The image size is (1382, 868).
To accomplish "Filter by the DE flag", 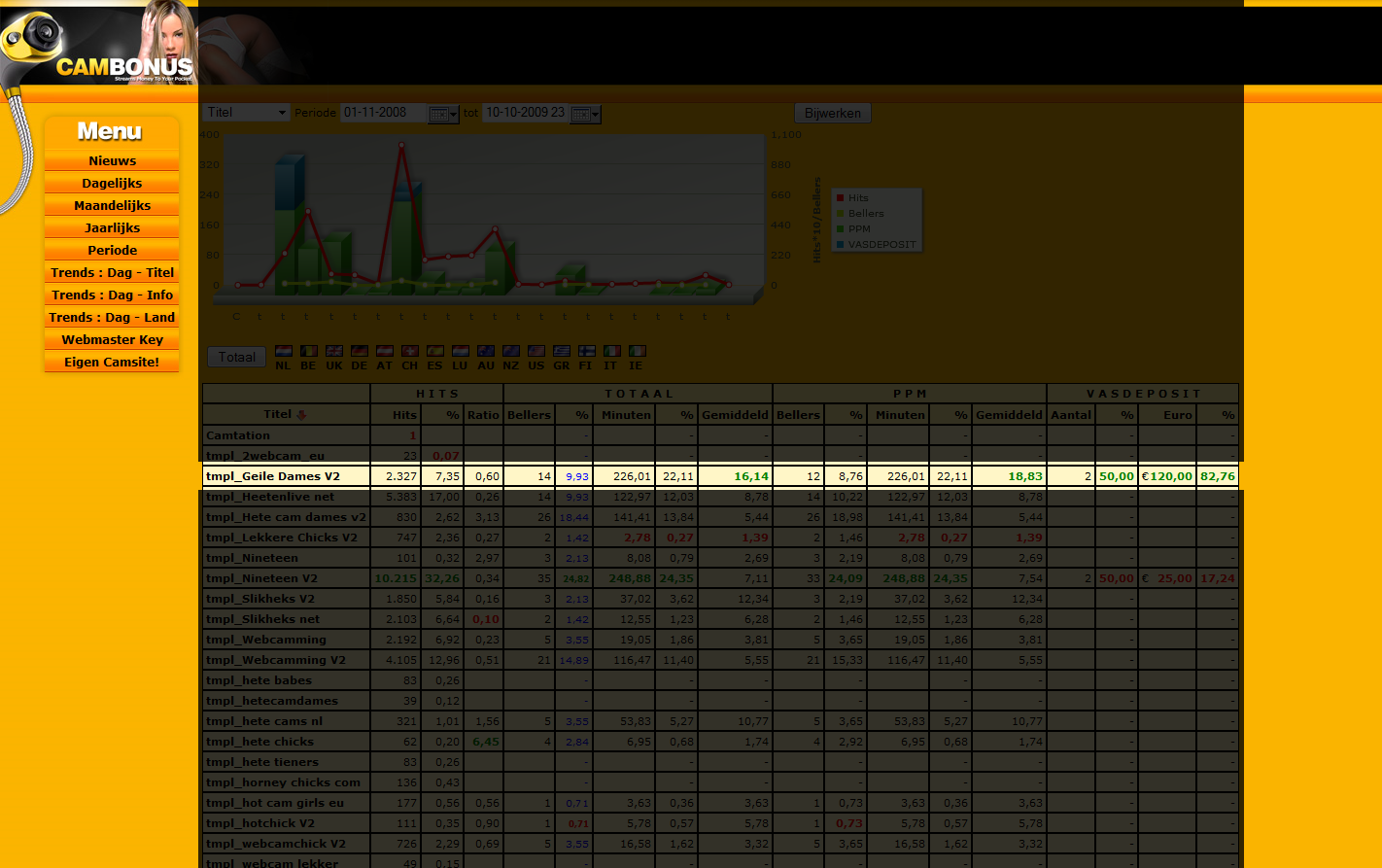I will 360,351.
